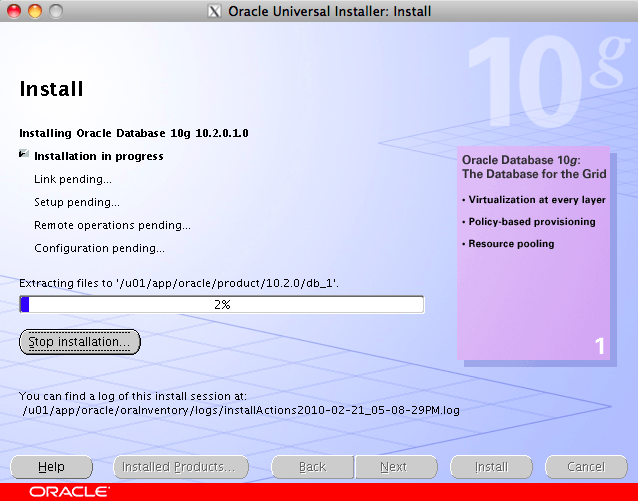Minimize the window with the yellow button
Viewport: 638px width, 501px height.
(x=34, y=12)
